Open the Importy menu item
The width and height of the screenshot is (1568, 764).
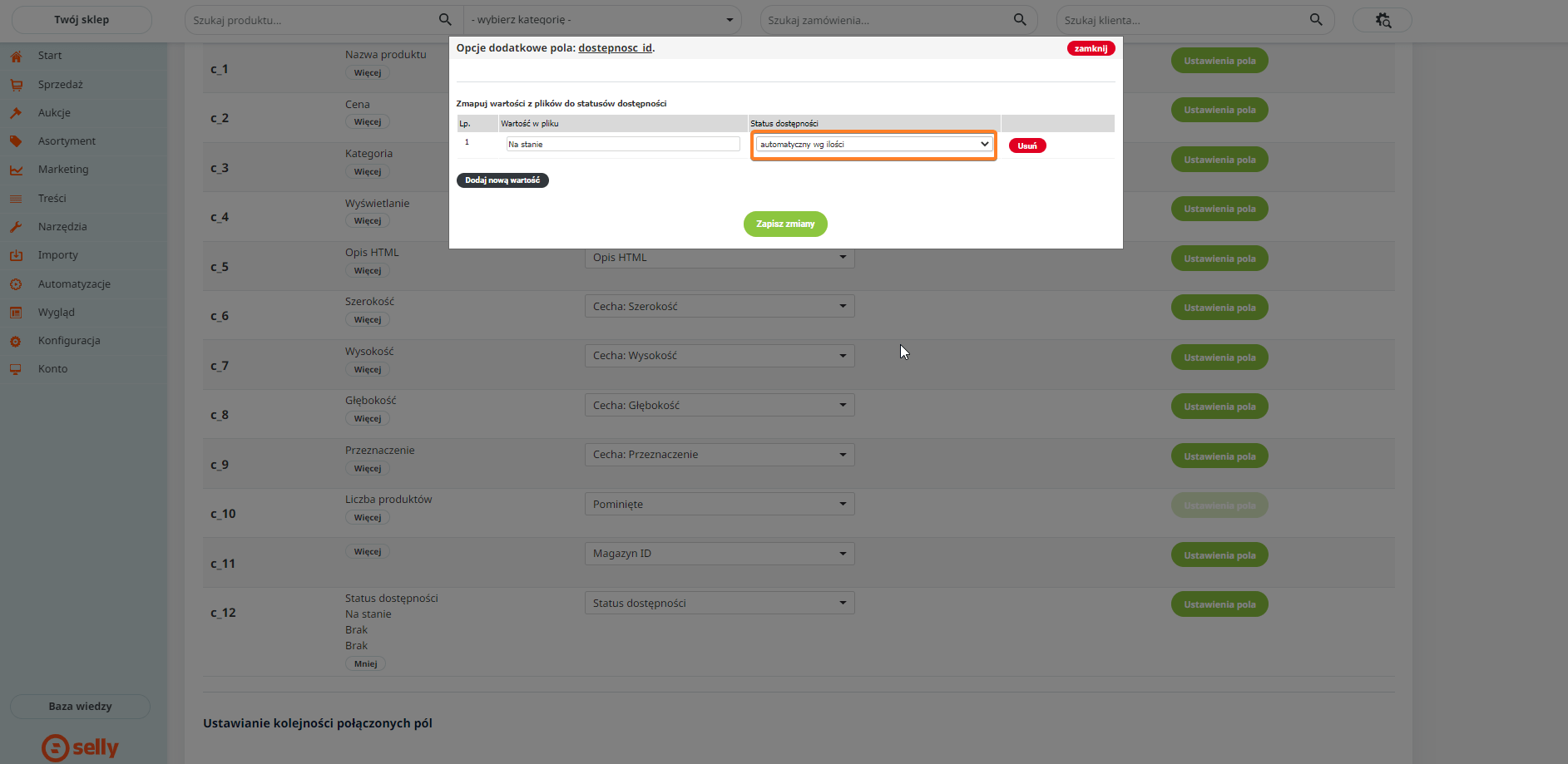click(x=58, y=255)
